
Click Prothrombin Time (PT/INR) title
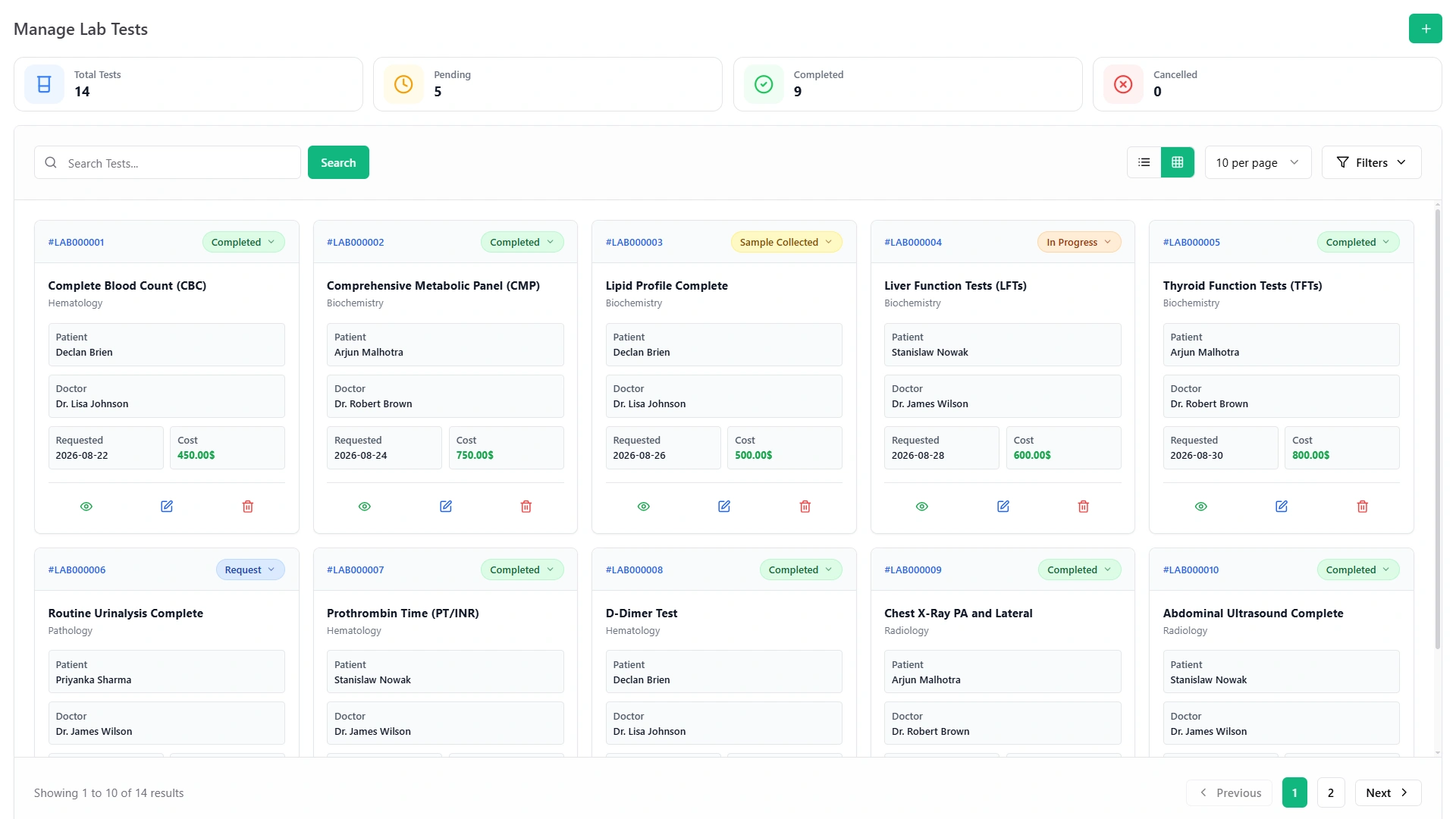403,613
